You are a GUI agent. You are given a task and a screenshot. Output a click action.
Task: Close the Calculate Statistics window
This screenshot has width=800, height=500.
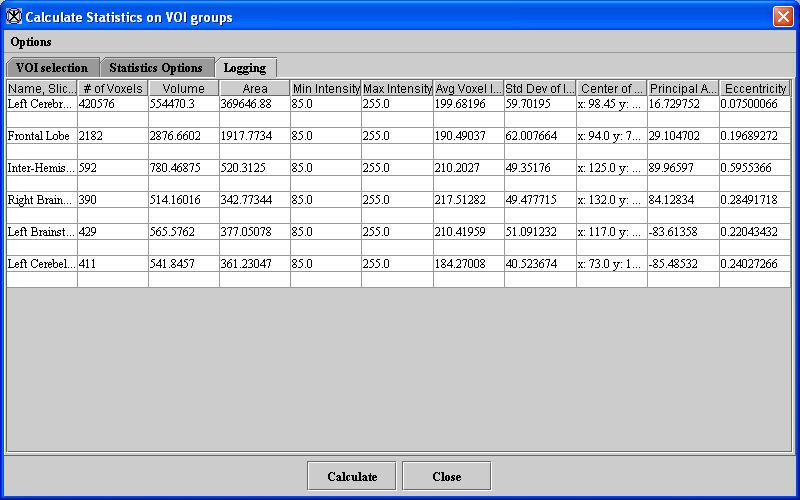782,17
